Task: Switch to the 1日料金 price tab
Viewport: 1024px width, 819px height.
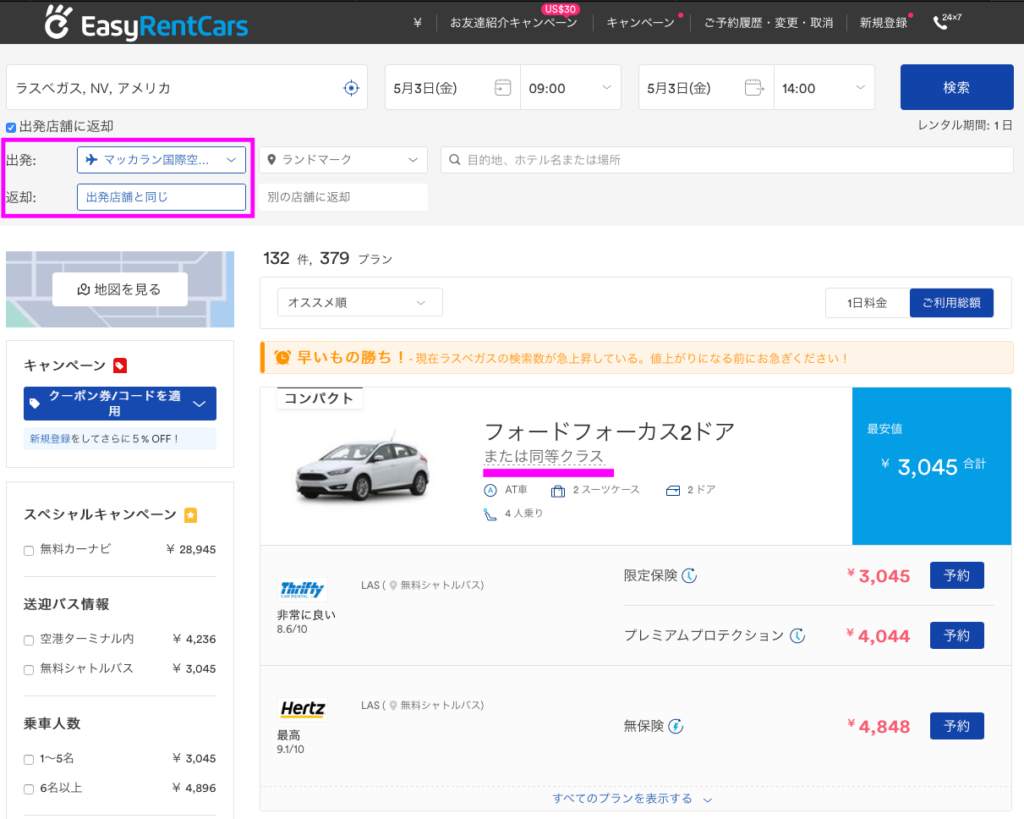Action: tap(866, 302)
